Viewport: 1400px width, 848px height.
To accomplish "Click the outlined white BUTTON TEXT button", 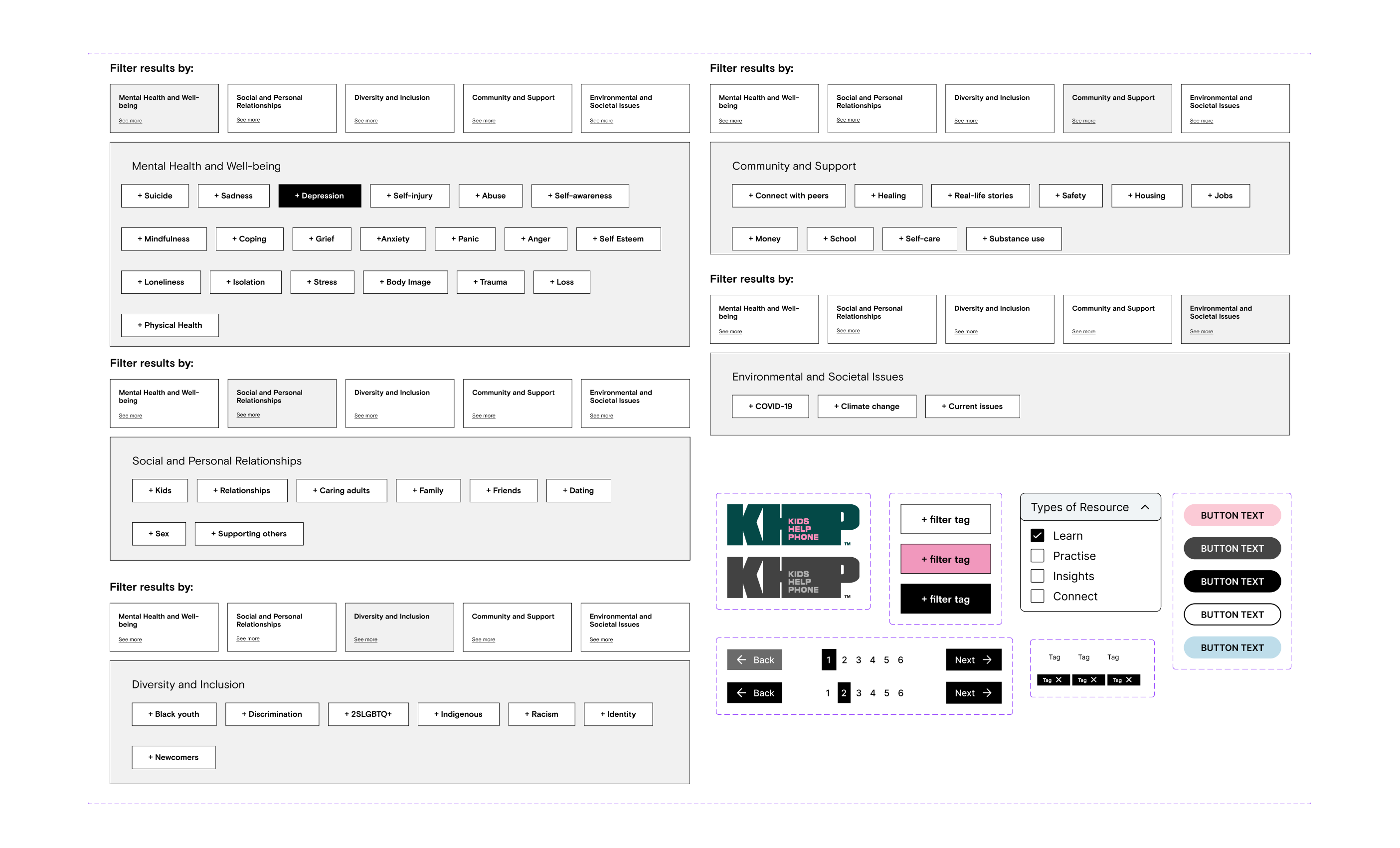I will 1232,615.
